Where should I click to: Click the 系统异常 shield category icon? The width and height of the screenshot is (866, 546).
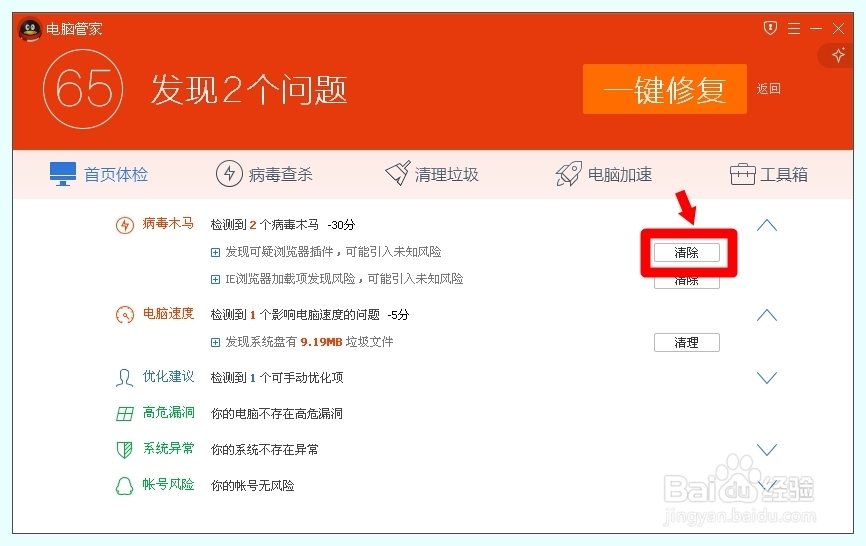pyautogui.click(x=124, y=450)
